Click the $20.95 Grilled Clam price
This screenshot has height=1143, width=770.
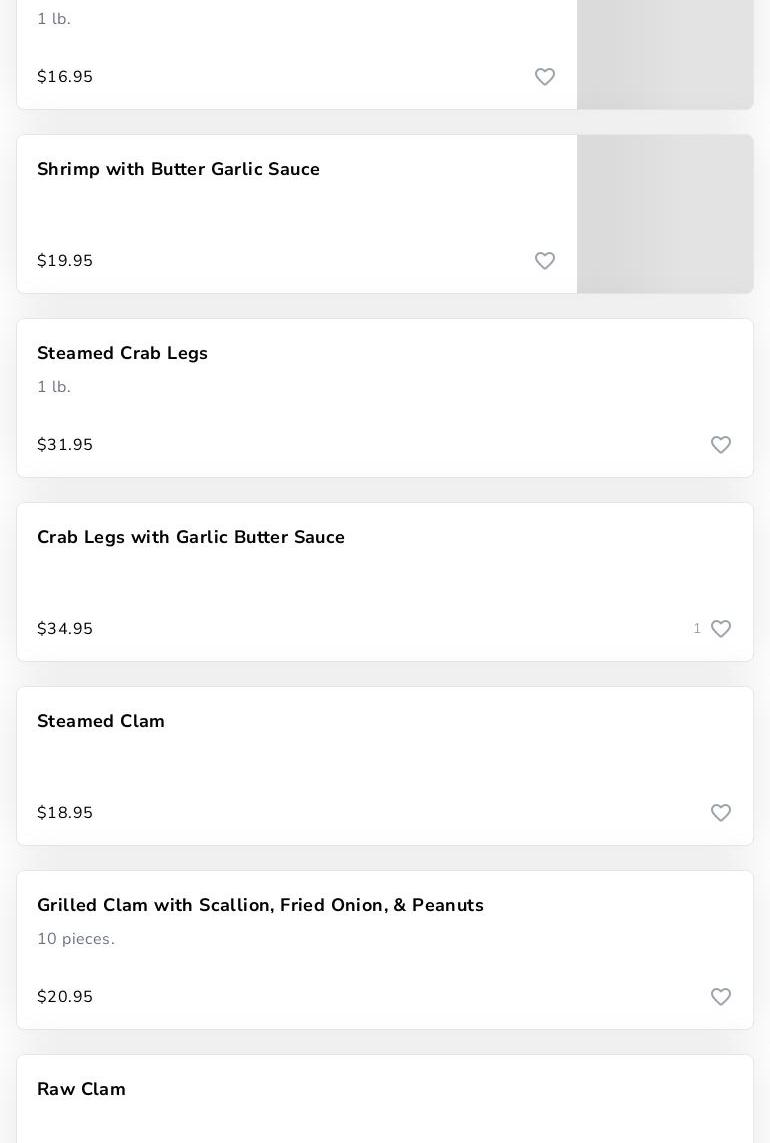65,997
